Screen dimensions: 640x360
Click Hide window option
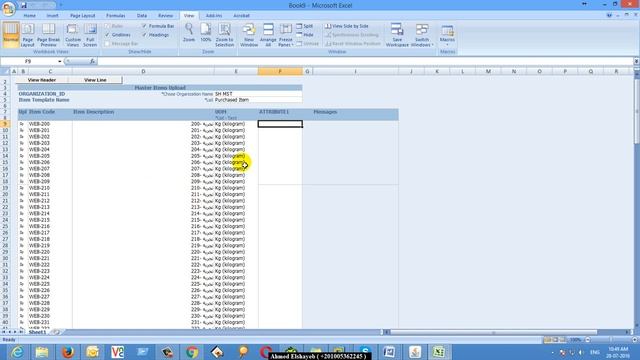pyautogui.click(x=304, y=35)
